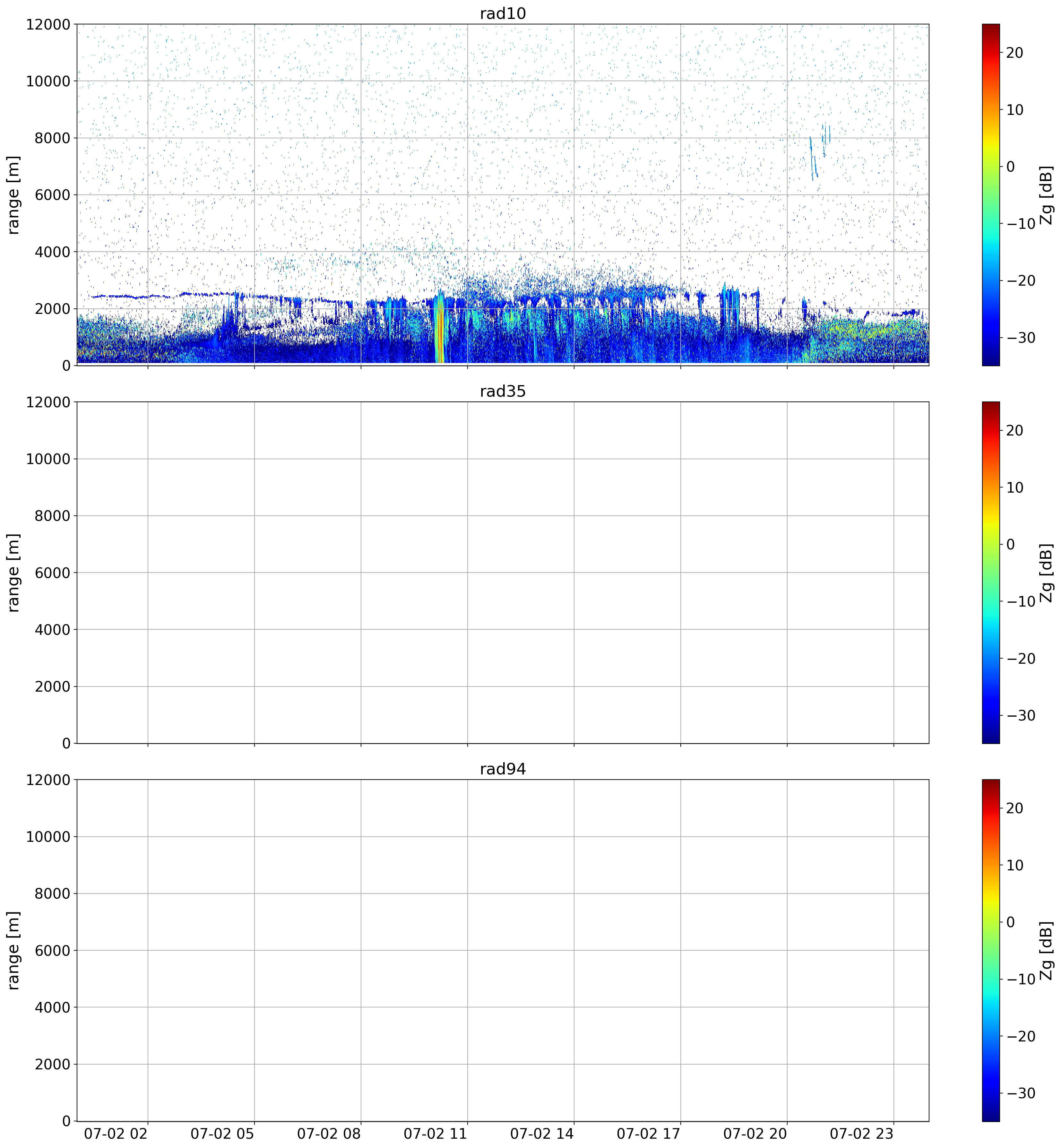Click the 10 tick on rad35 colorbar
Image resolution: width=1061 pixels, height=1148 pixels.
(x=1015, y=487)
